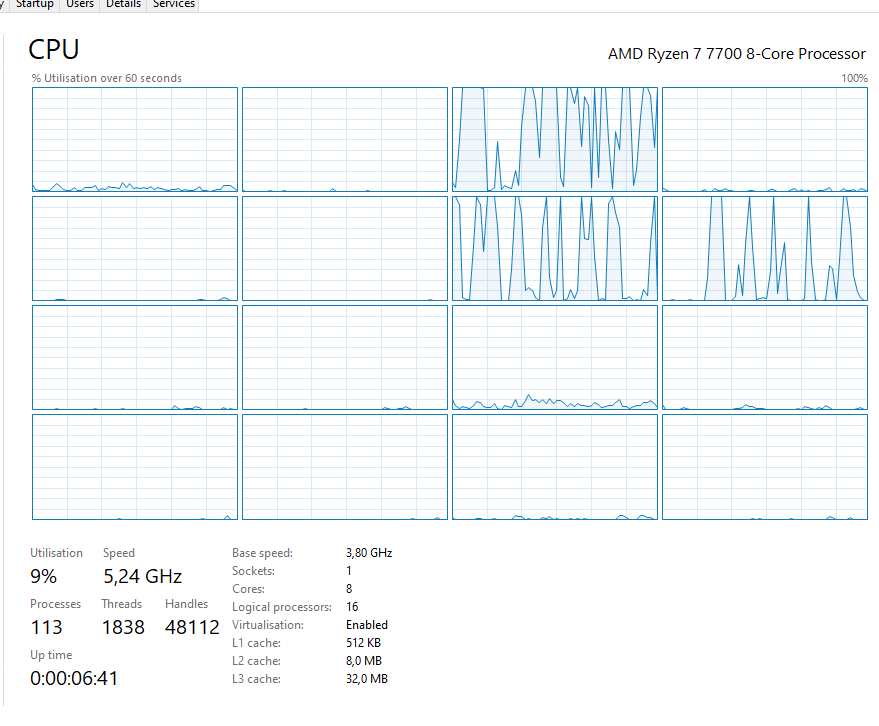
Task: Click the Up time label
Action: tap(51, 655)
